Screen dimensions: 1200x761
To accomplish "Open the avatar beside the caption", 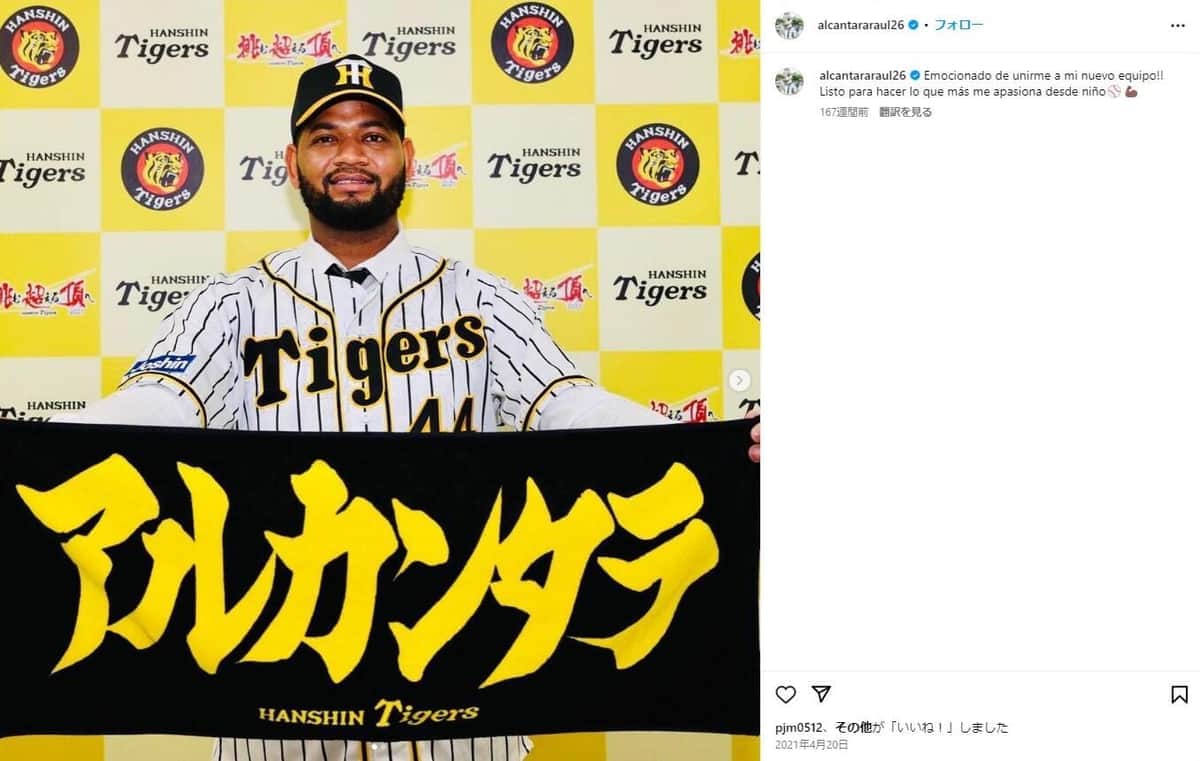I will pos(789,82).
